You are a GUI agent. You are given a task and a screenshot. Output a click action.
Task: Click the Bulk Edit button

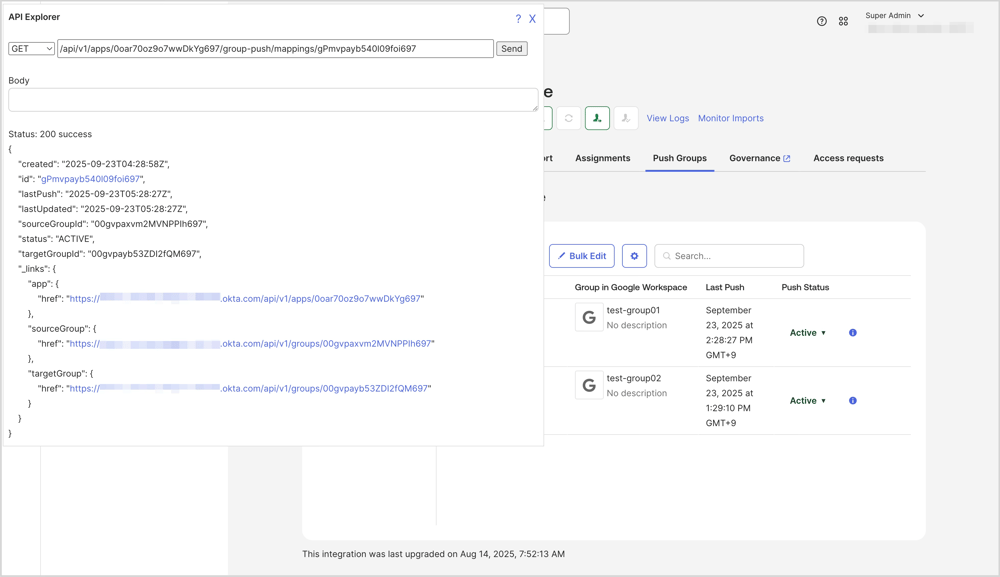point(582,256)
